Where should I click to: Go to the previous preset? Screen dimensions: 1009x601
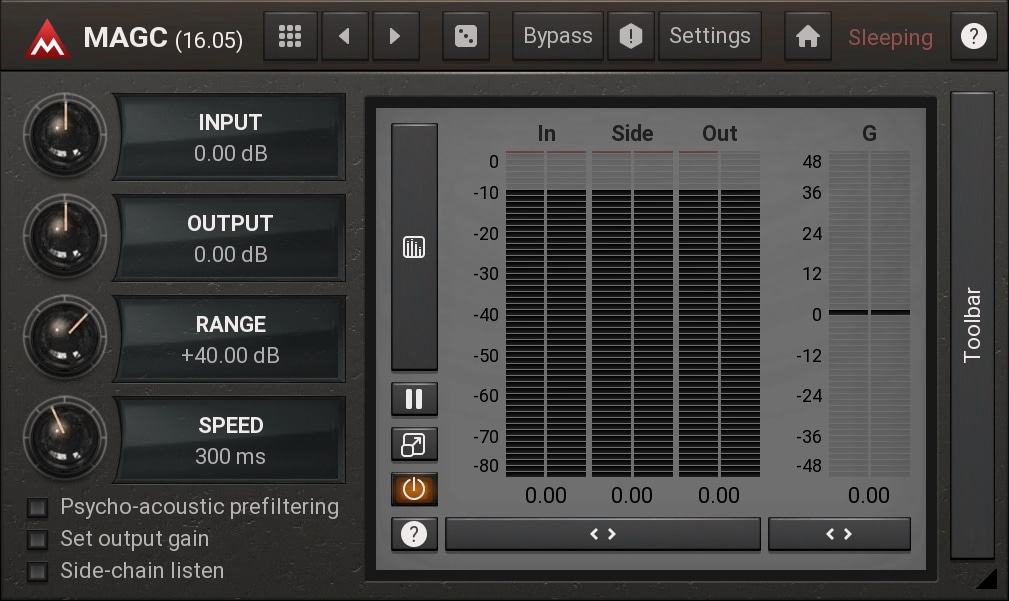344,36
